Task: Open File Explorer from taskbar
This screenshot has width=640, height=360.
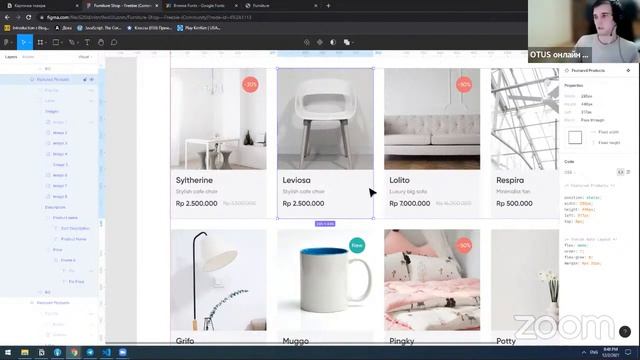Action: (25, 352)
